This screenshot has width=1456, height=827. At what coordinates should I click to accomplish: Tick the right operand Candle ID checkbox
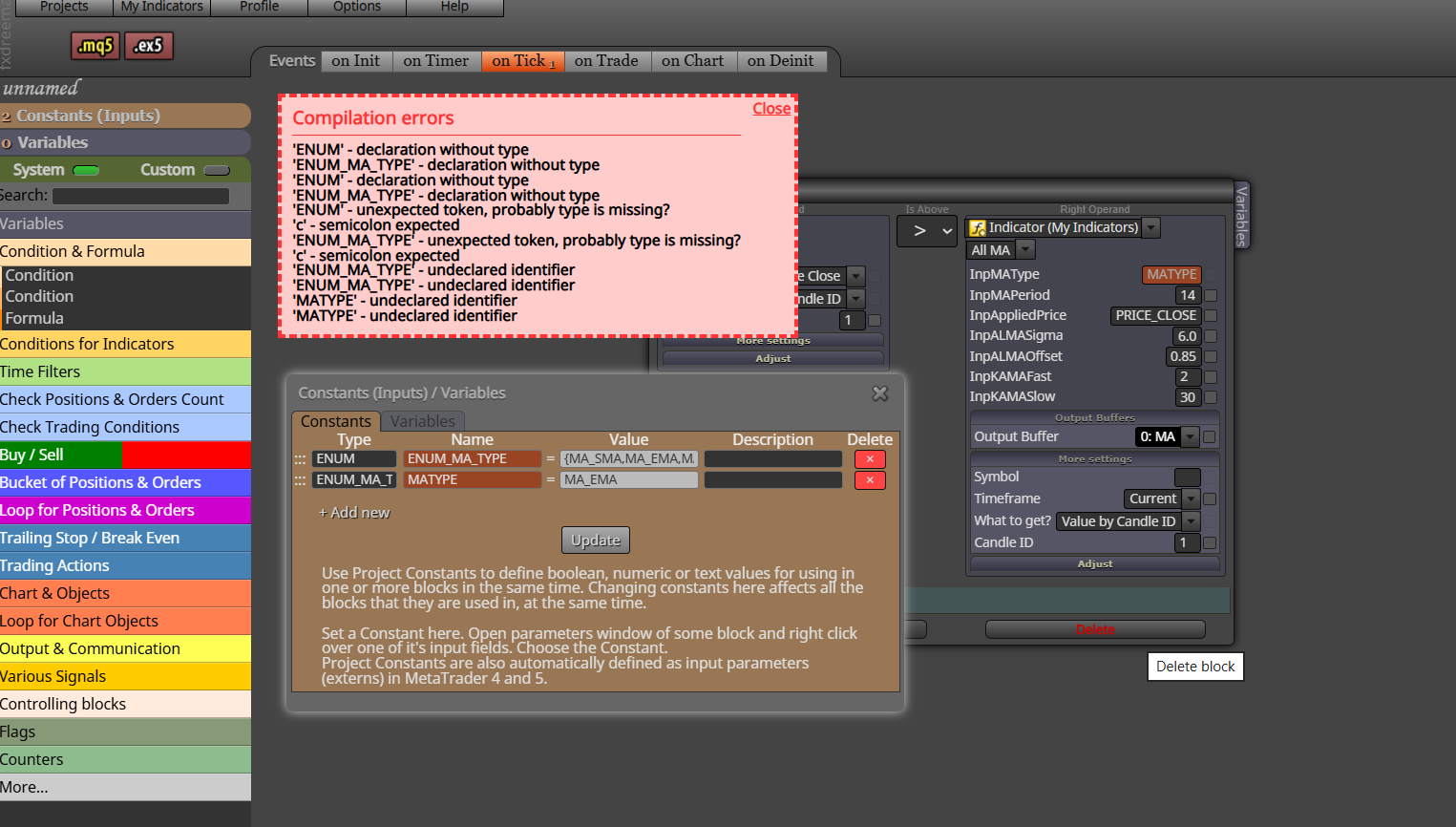(1210, 543)
